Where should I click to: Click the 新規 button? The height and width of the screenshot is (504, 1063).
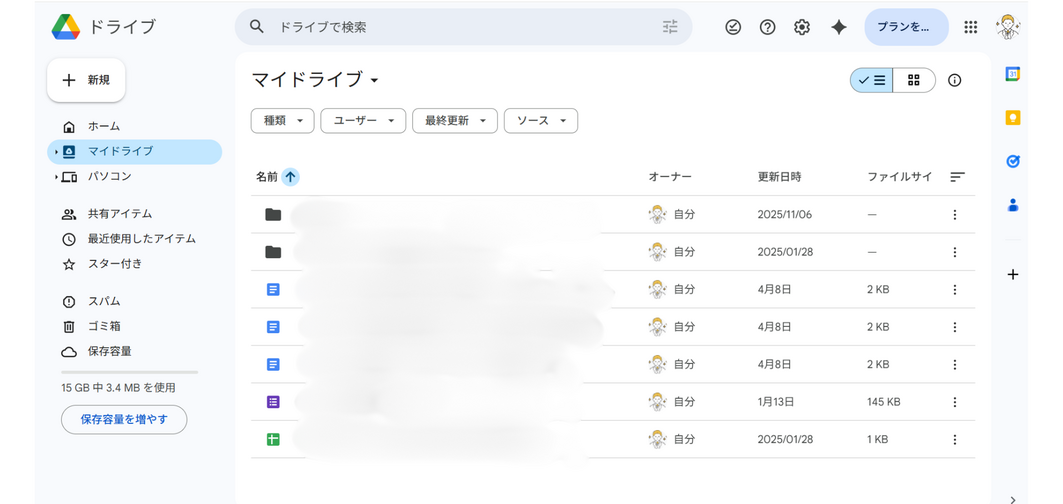pyautogui.click(x=86, y=80)
